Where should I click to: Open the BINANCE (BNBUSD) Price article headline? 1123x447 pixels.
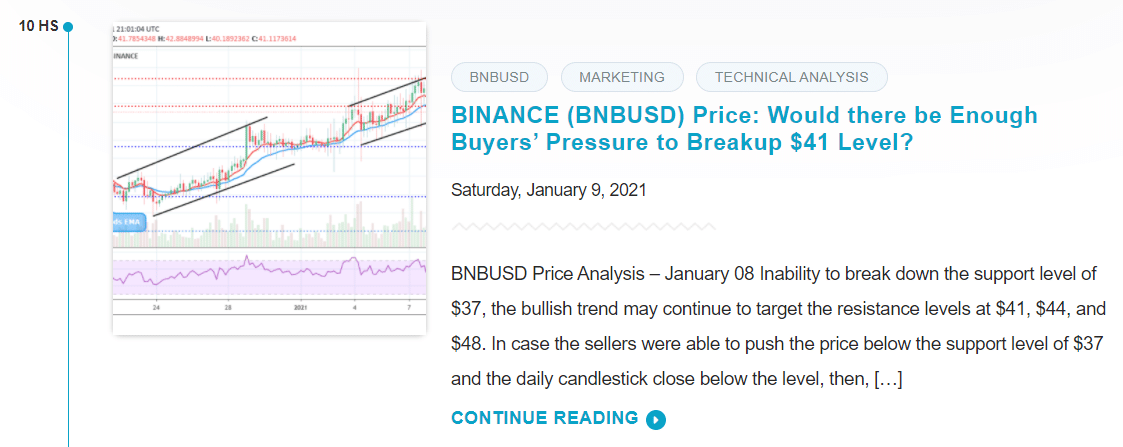[x=744, y=129]
